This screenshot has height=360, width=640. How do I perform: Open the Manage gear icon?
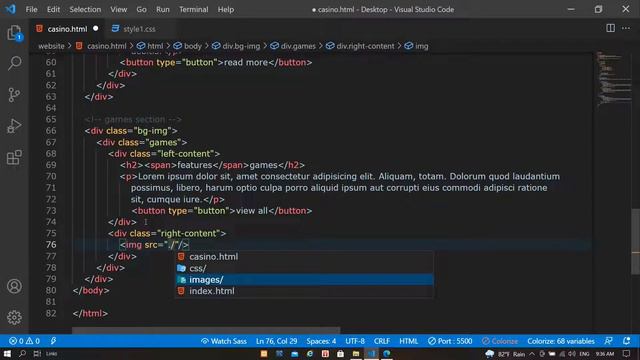(x=14, y=317)
